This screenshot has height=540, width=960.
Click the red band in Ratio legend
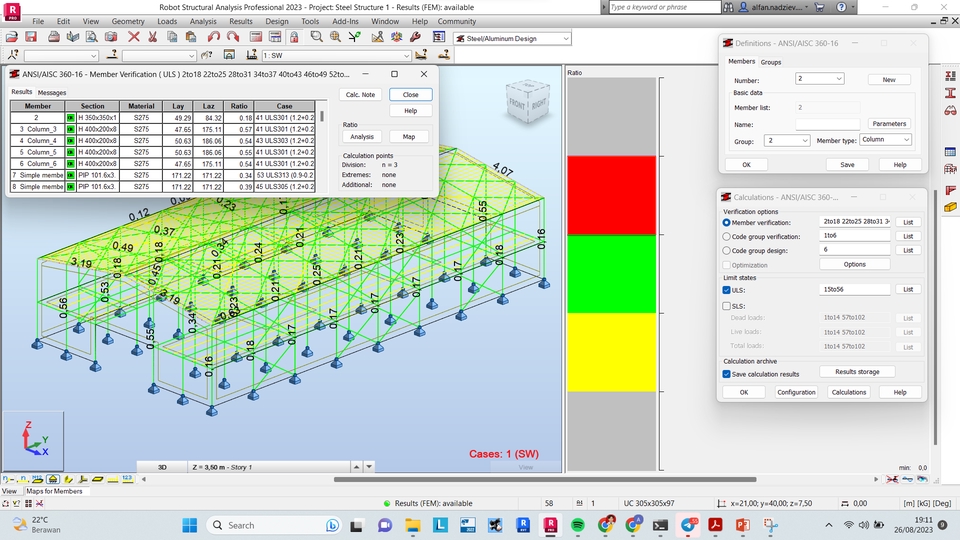click(612, 195)
